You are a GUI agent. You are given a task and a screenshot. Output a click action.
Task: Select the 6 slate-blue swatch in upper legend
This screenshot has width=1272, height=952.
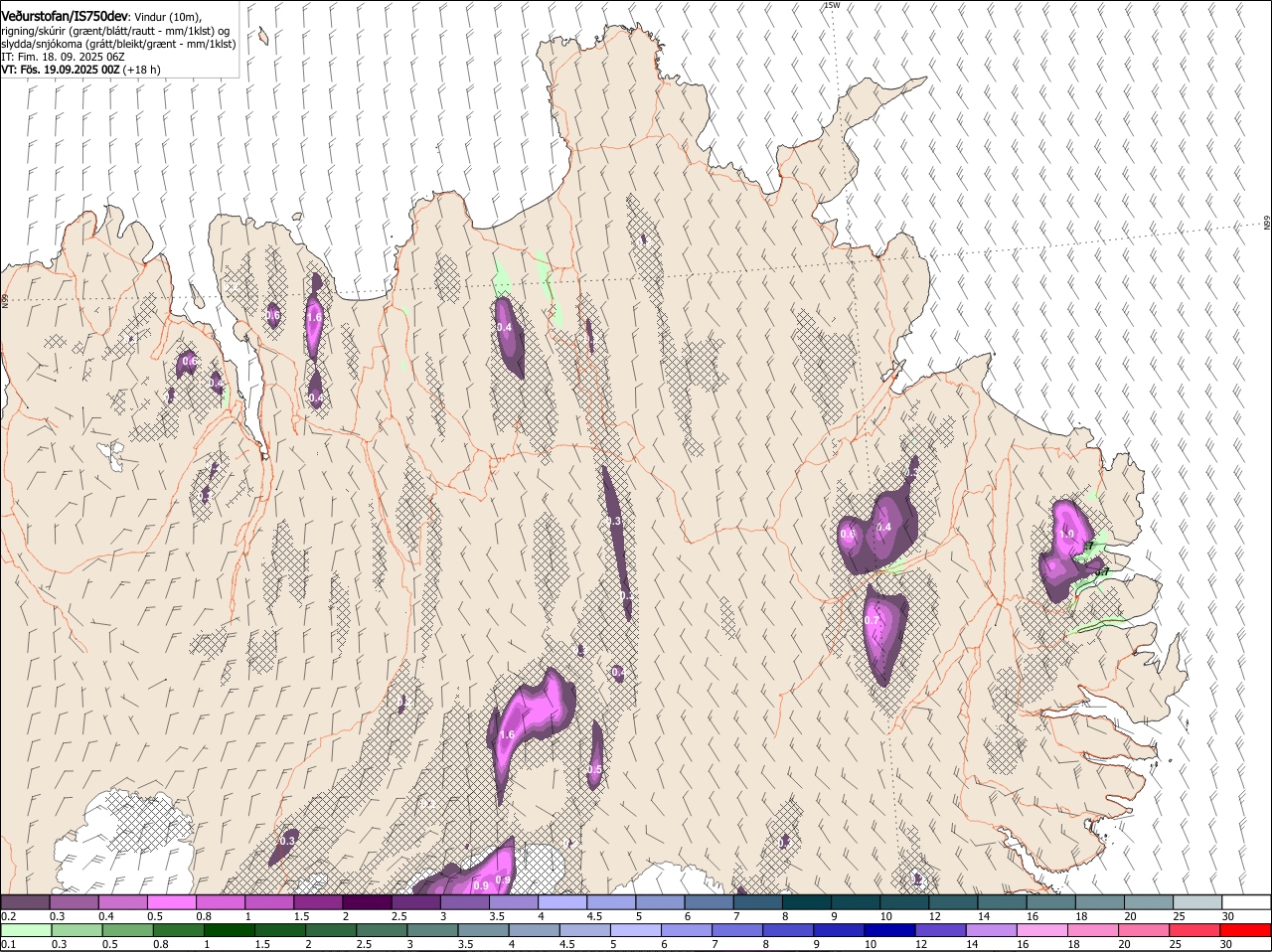point(709,901)
